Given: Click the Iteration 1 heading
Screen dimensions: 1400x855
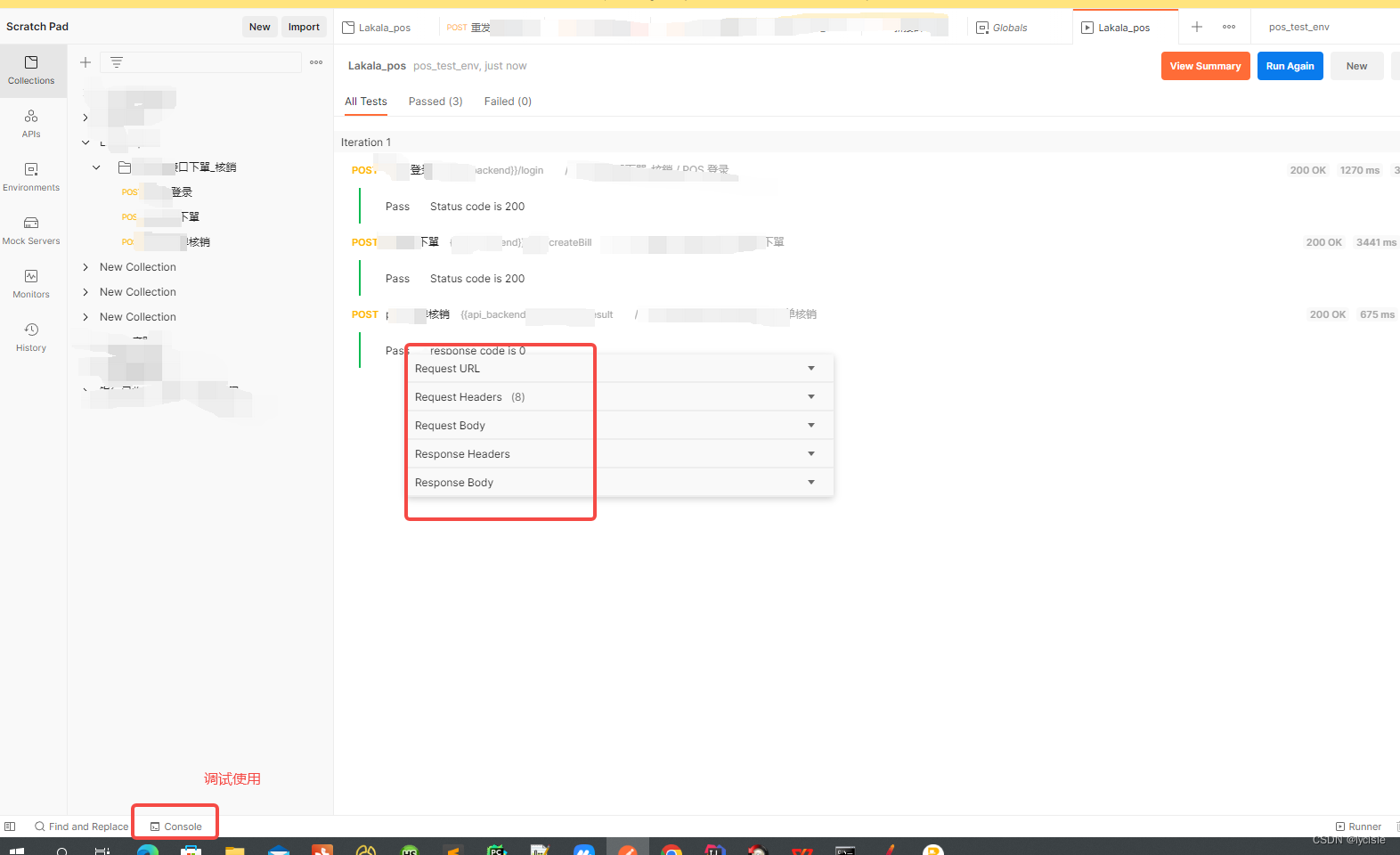Looking at the screenshot, I should point(365,142).
